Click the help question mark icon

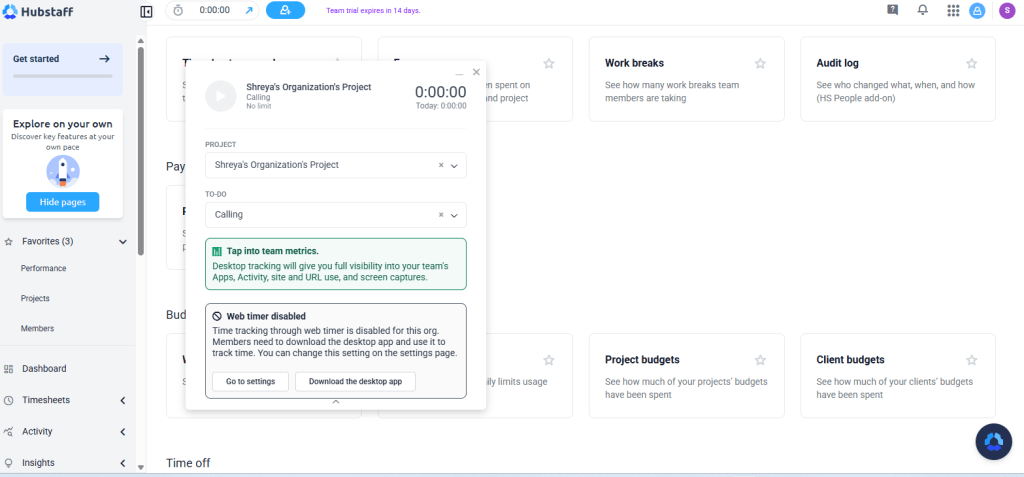pyautogui.click(x=893, y=10)
